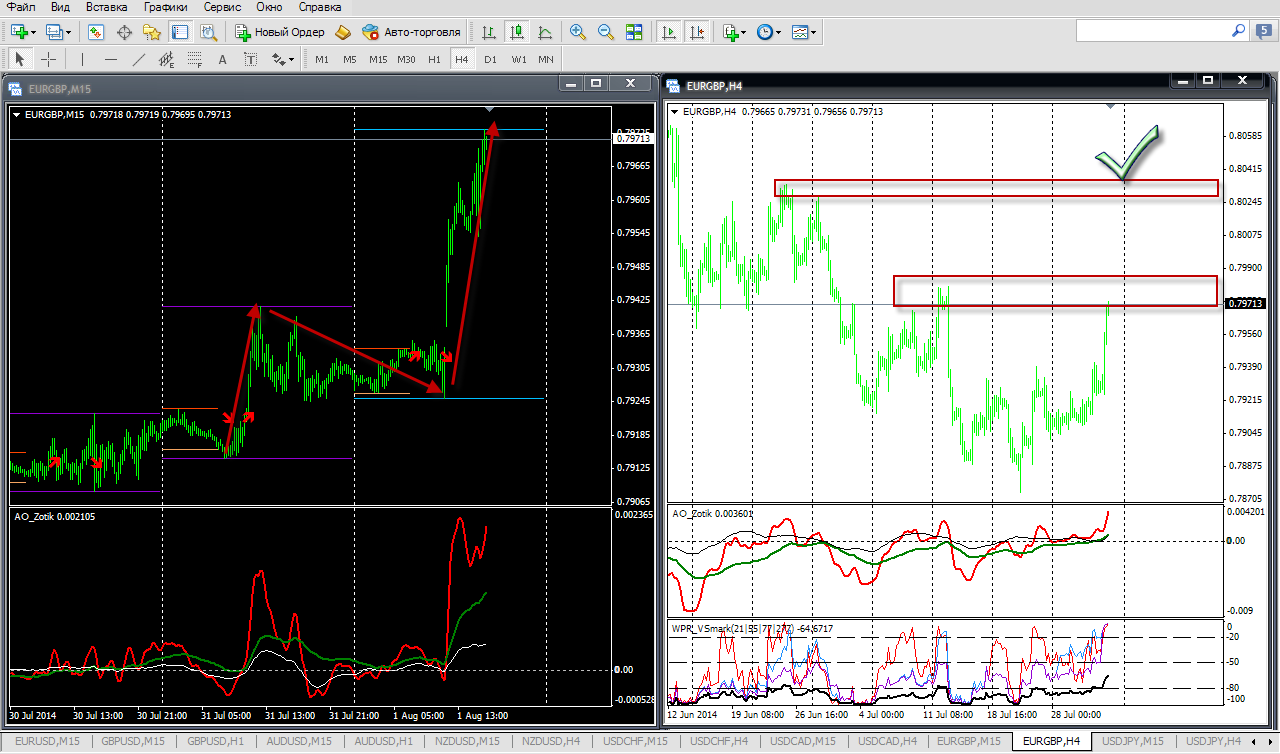Select the cursor arrow tool

[x=20, y=59]
